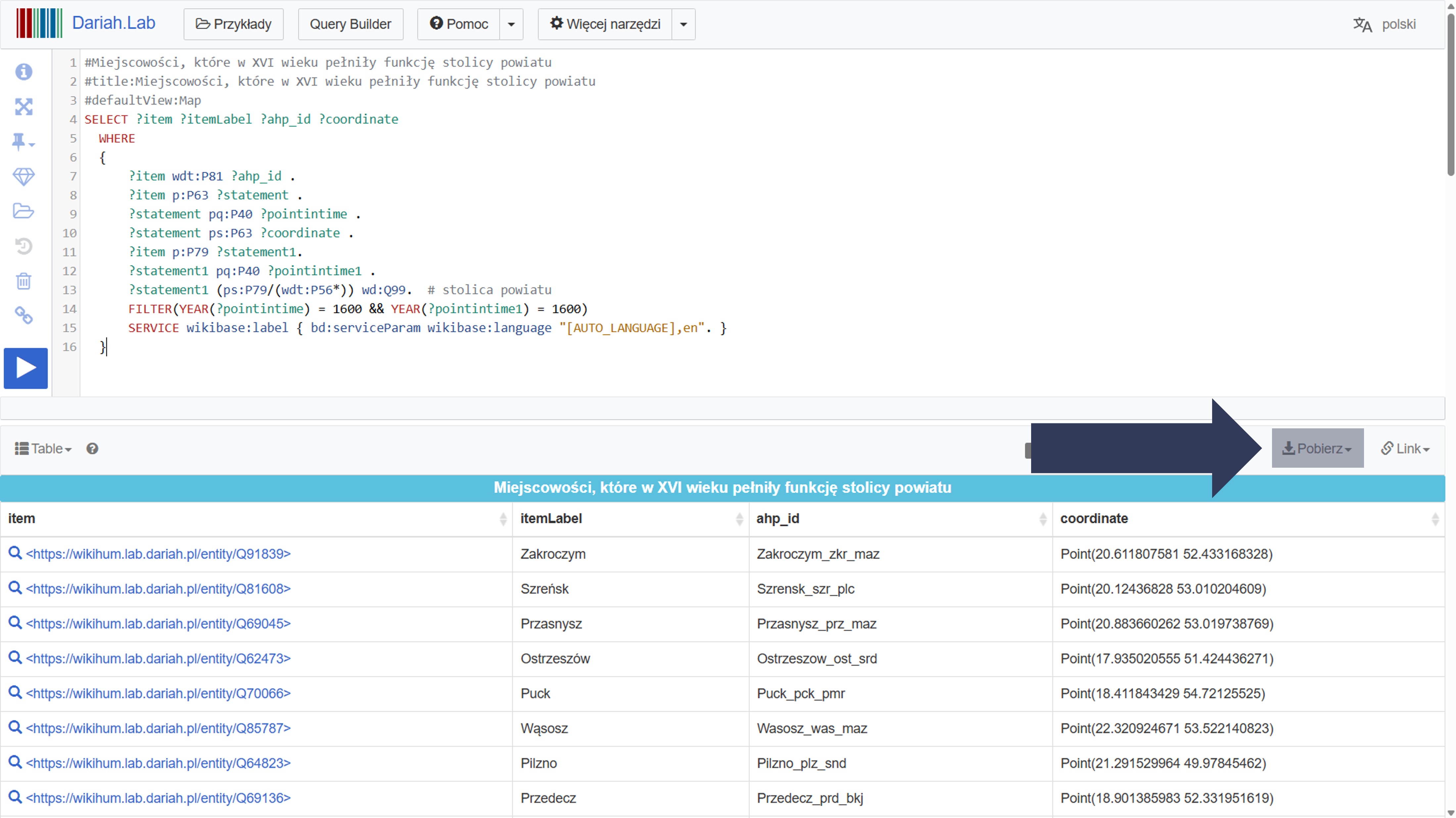Clear the query with trash icon
Screen dimensions: 1456x818
[24, 281]
